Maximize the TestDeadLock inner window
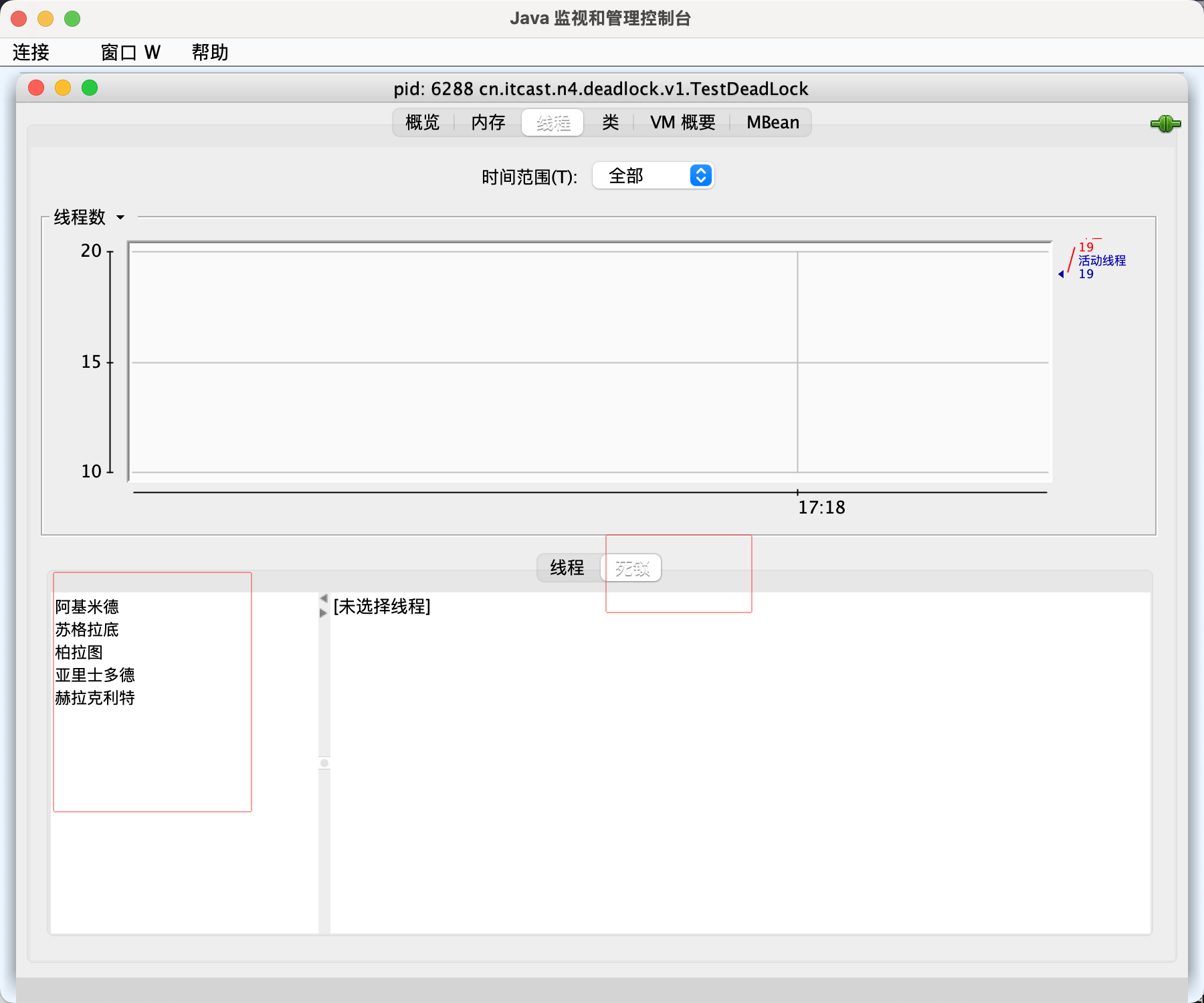 (x=90, y=88)
